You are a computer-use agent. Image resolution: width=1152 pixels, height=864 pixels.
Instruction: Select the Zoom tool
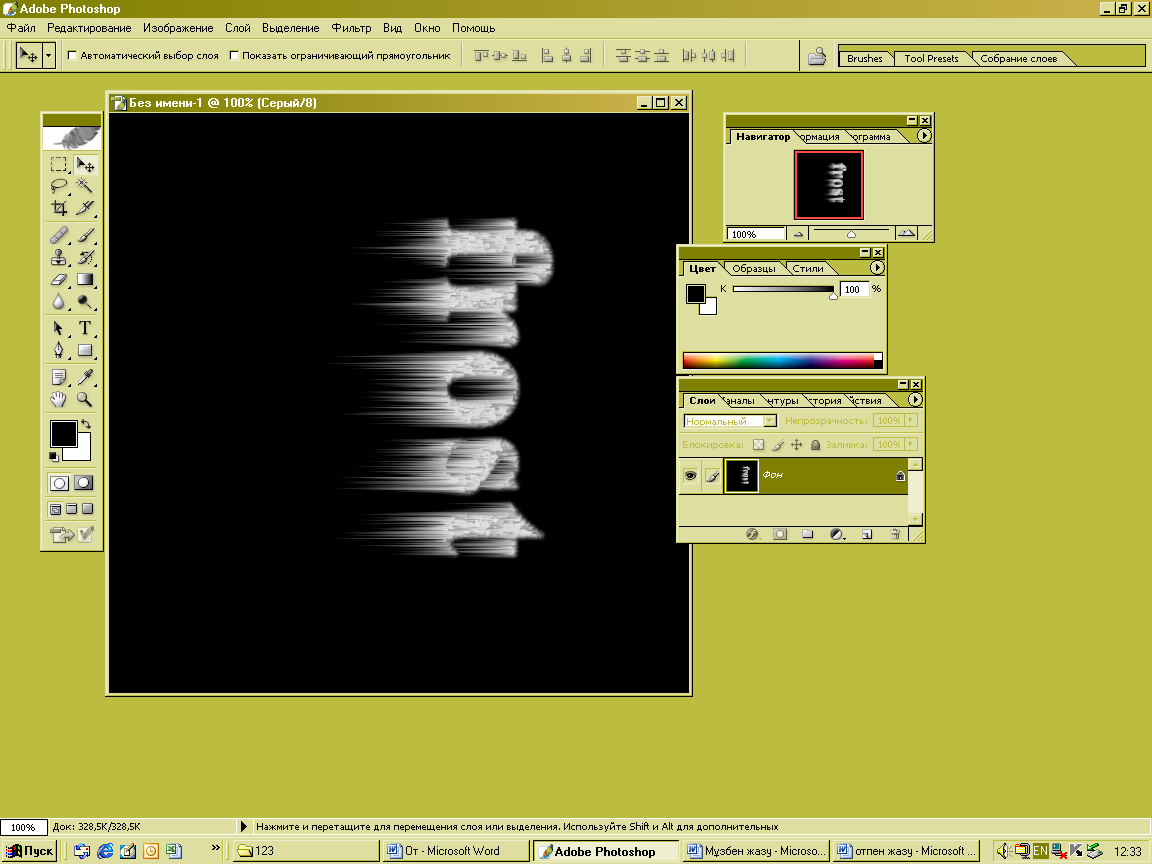click(x=85, y=400)
